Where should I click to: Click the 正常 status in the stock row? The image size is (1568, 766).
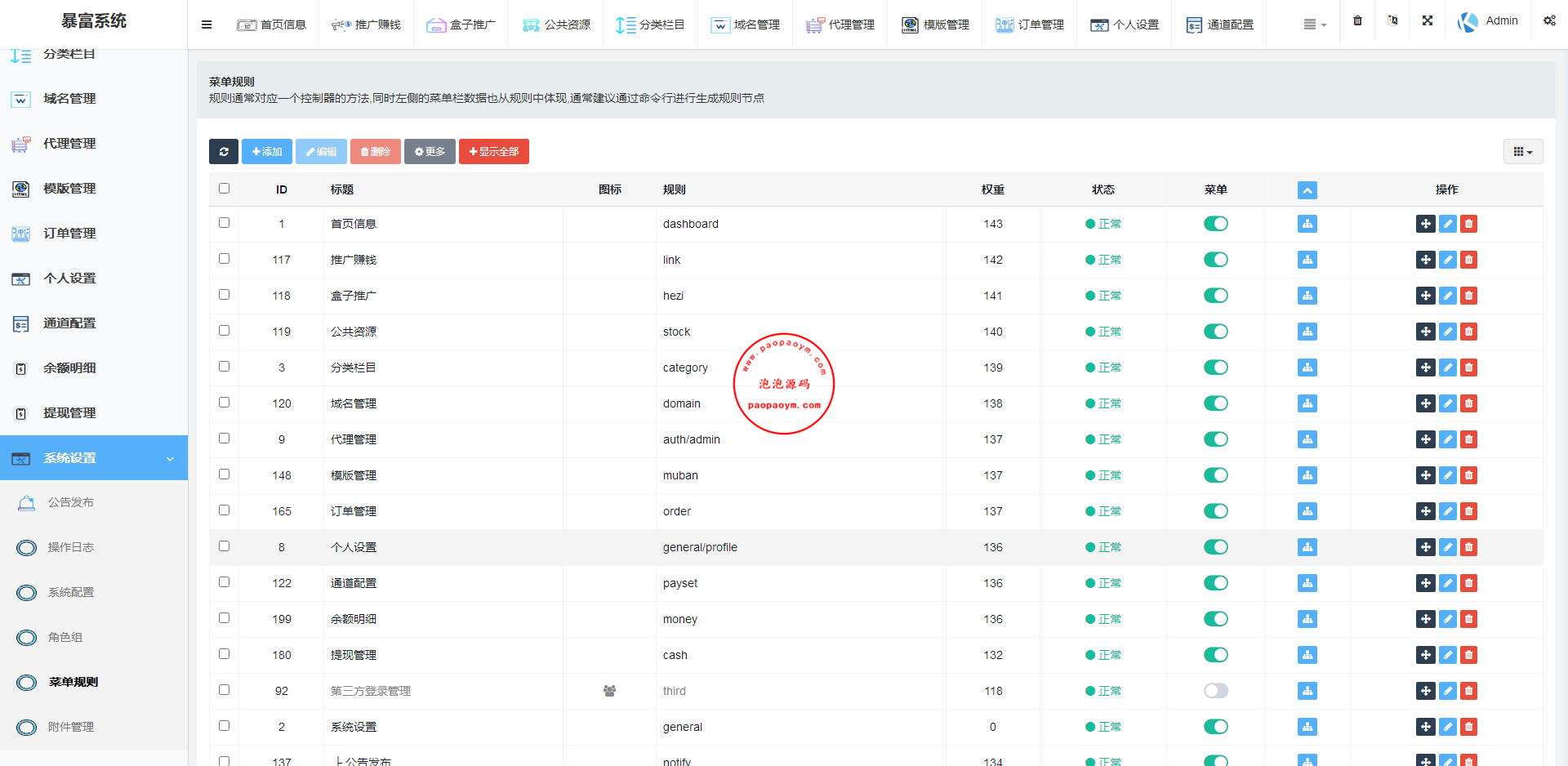[x=1103, y=332]
